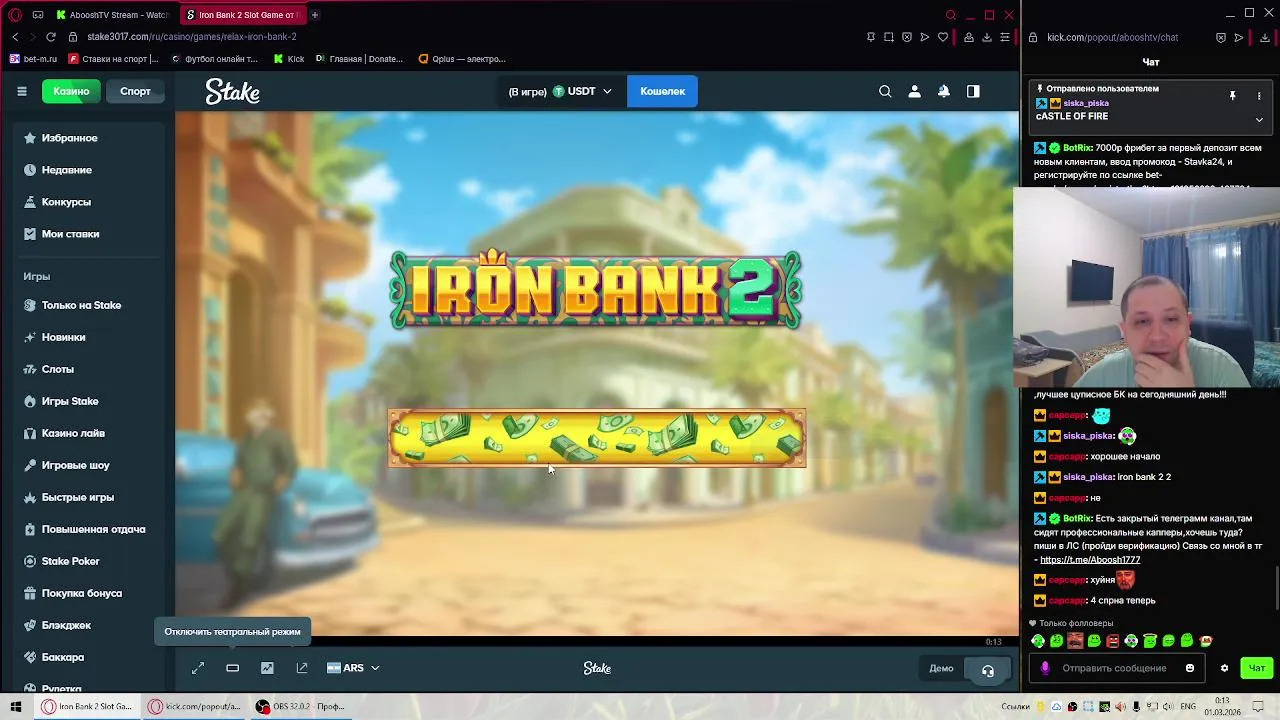Open the user profile icon in Stake header

click(x=914, y=91)
